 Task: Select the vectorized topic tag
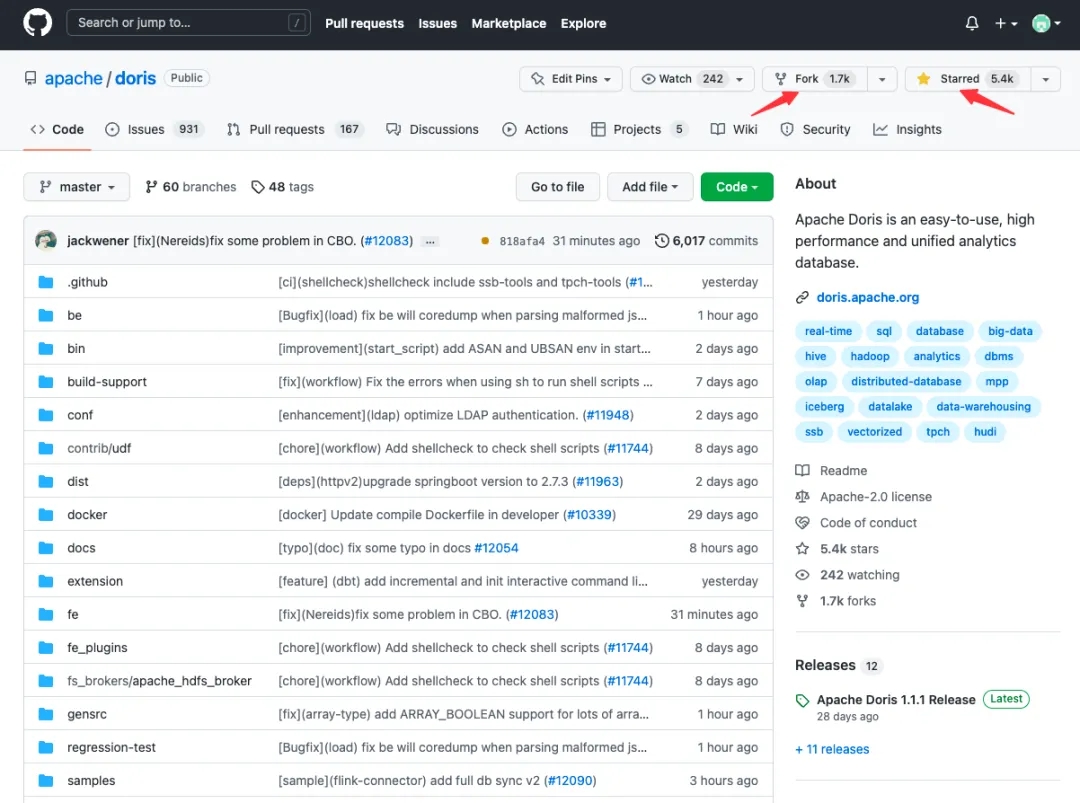(x=874, y=432)
